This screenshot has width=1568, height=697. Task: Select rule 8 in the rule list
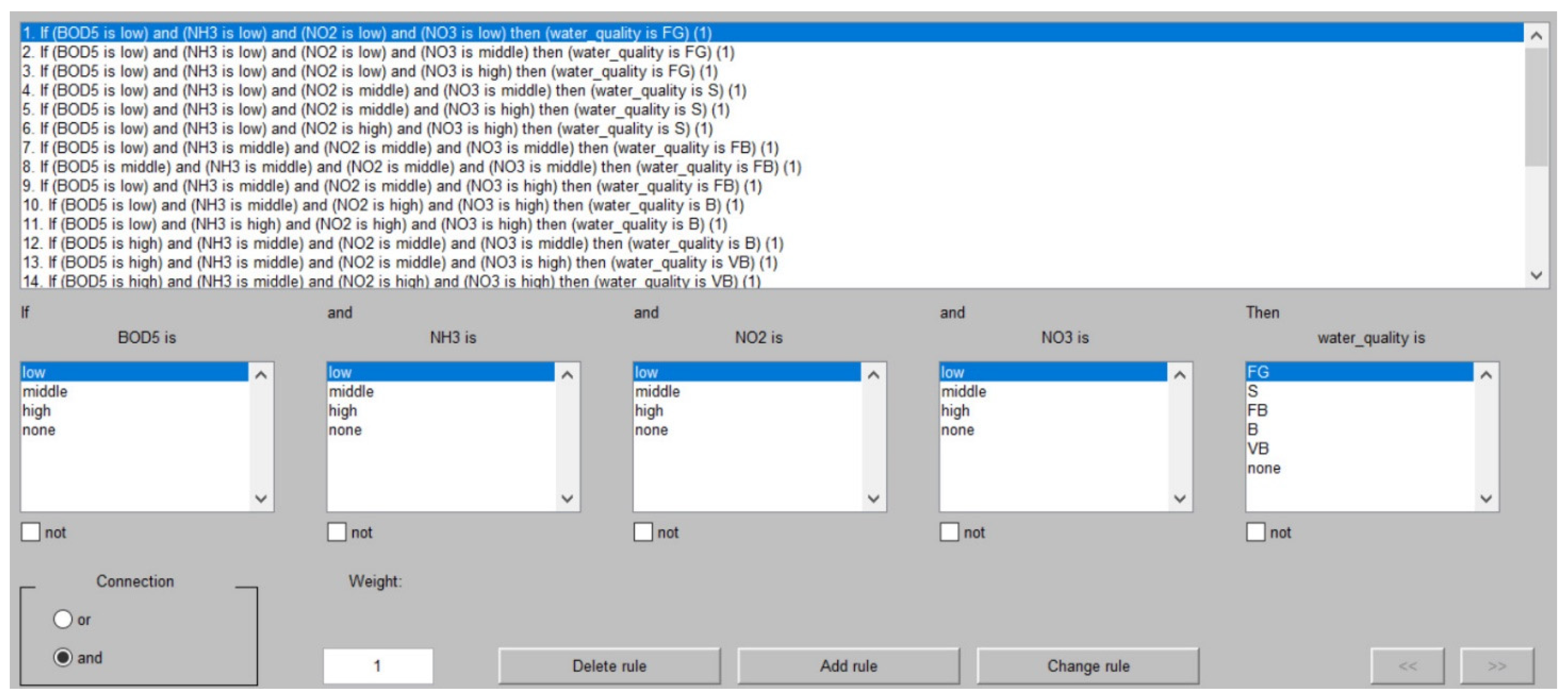[412, 167]
